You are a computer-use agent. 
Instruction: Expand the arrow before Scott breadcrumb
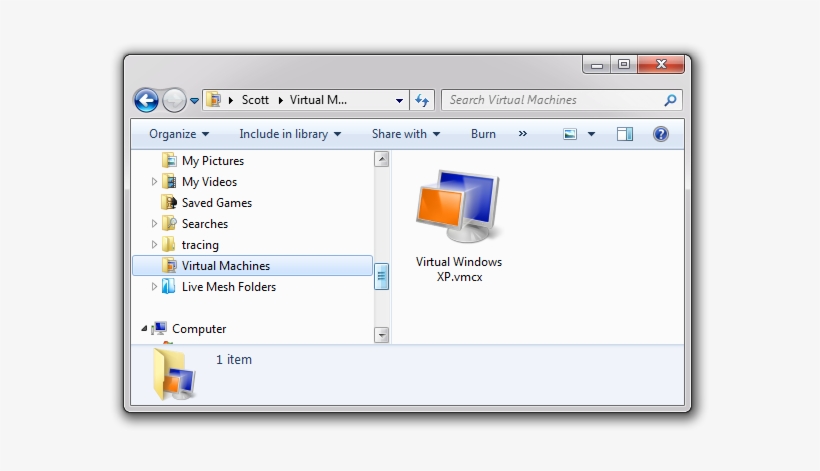coord(231,100)
